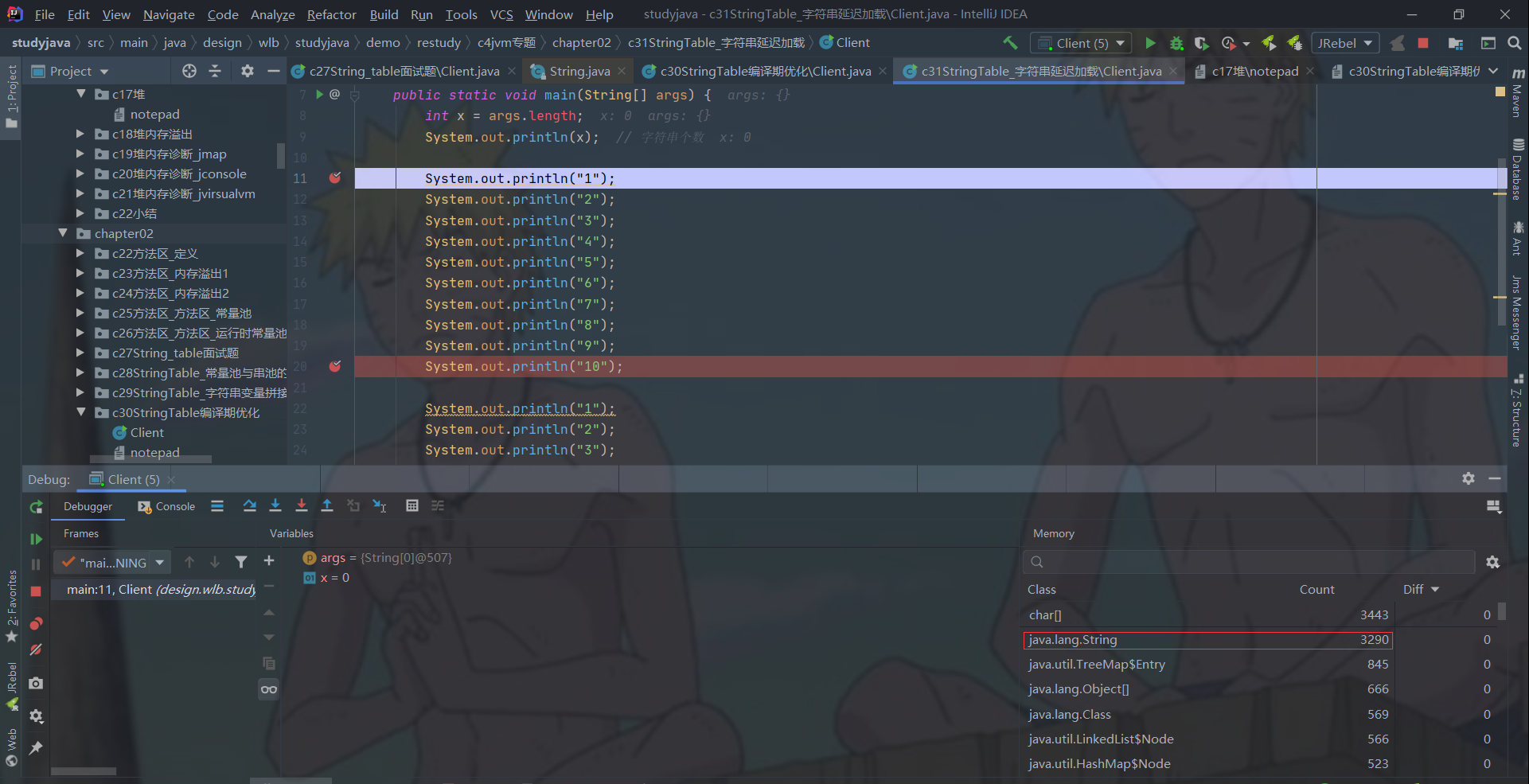Collapse the chapter02 folder
The height and width of the screenshot is (784, 1529).
coord(63,233)
